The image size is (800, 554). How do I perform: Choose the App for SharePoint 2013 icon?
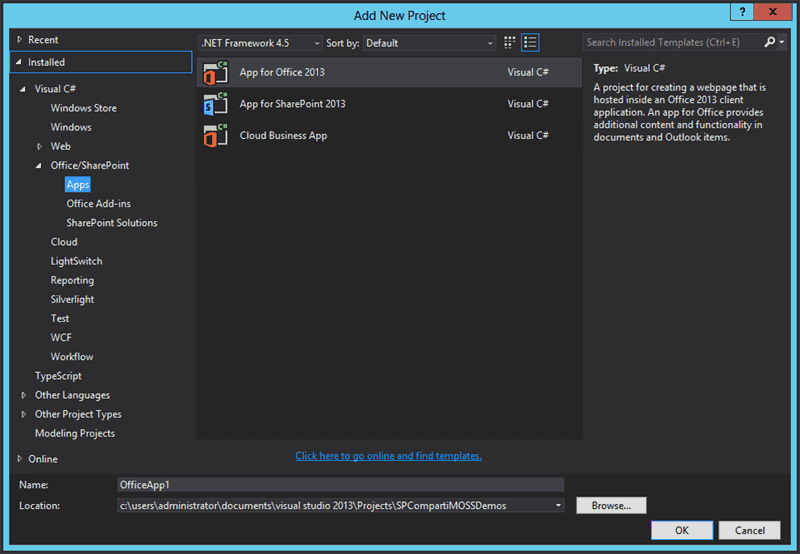tap(215, 104)
